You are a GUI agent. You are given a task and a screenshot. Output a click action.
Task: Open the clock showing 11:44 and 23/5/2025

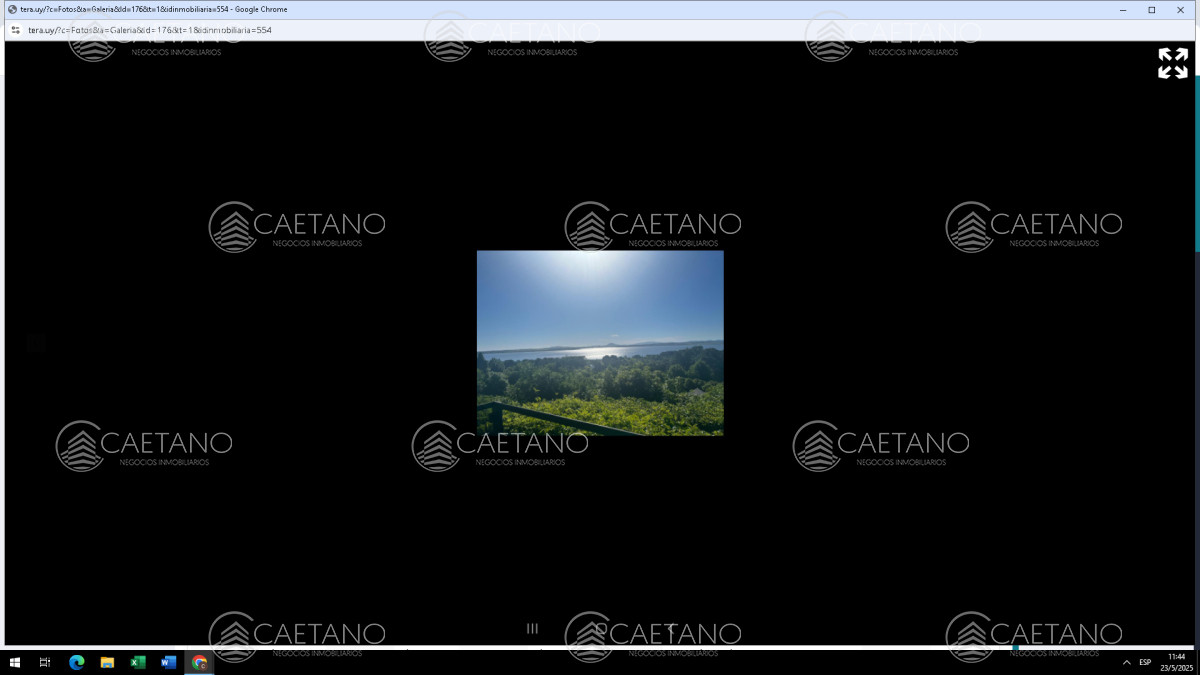1176,662
